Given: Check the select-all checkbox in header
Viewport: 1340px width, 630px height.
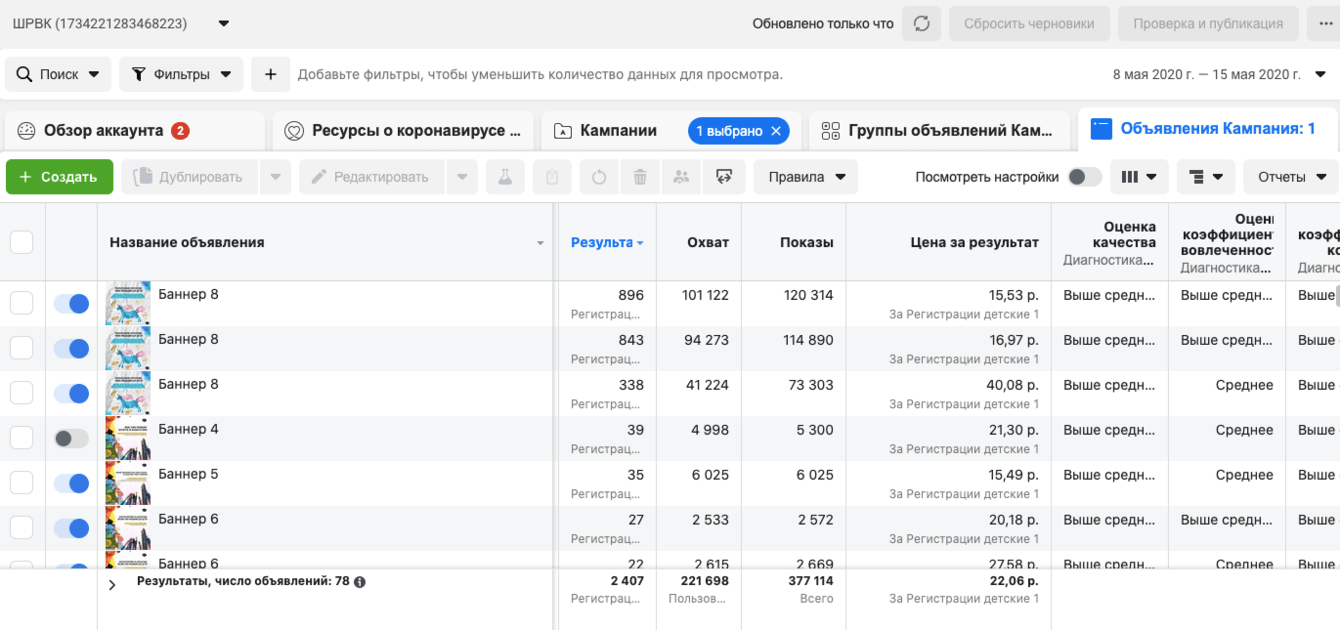Looking at the screenshot, I should [x=21, y=242].
